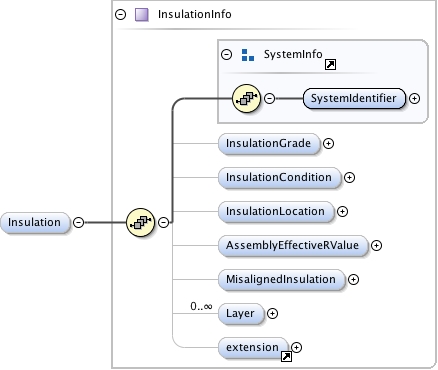Expand the SystemIdentifier element
Image resolution: width=438 pixels, height=370 pixels.
point(414,98)
